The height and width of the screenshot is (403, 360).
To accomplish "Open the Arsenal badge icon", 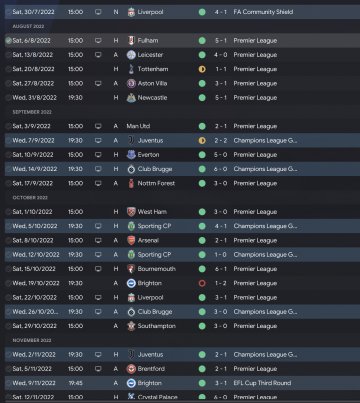I will tap(131, 240).
